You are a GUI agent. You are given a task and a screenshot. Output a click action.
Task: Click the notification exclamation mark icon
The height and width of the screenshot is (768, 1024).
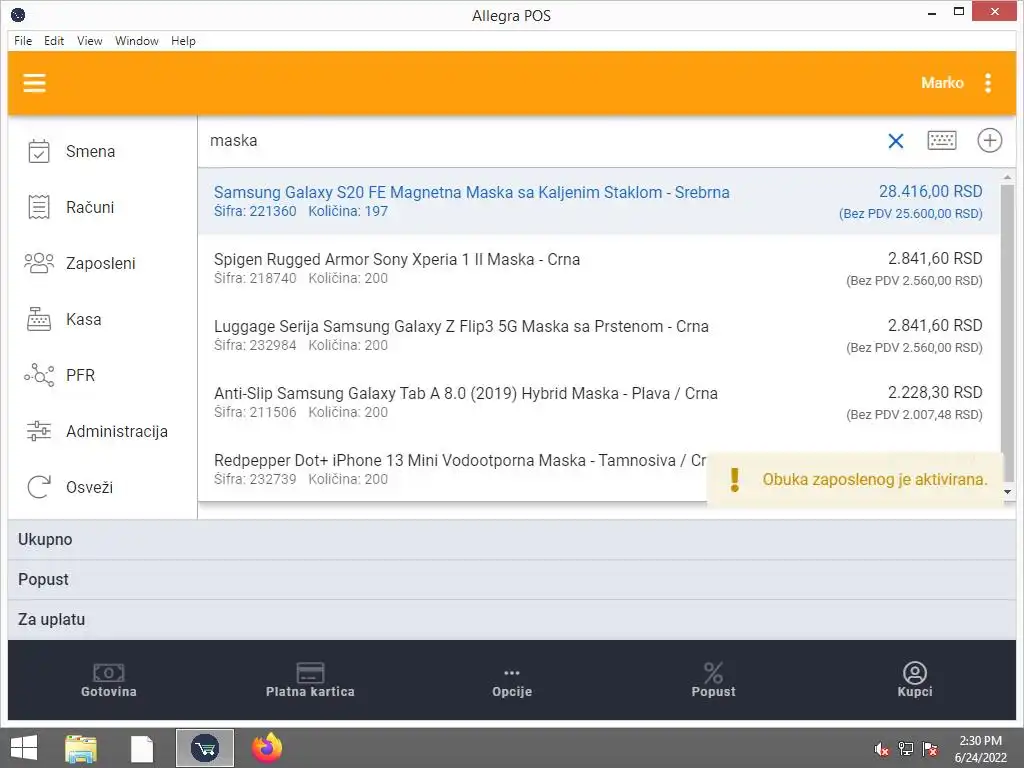tap(735, 479)
